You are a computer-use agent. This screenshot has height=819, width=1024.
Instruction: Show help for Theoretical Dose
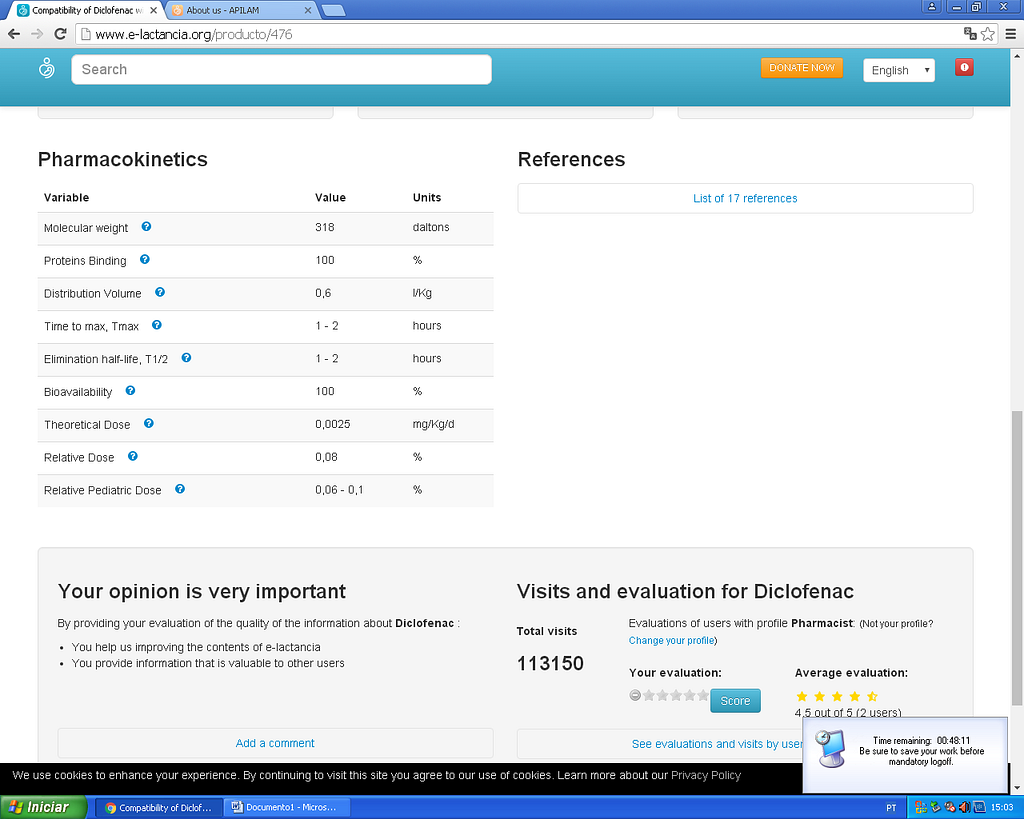coord(149,423)
